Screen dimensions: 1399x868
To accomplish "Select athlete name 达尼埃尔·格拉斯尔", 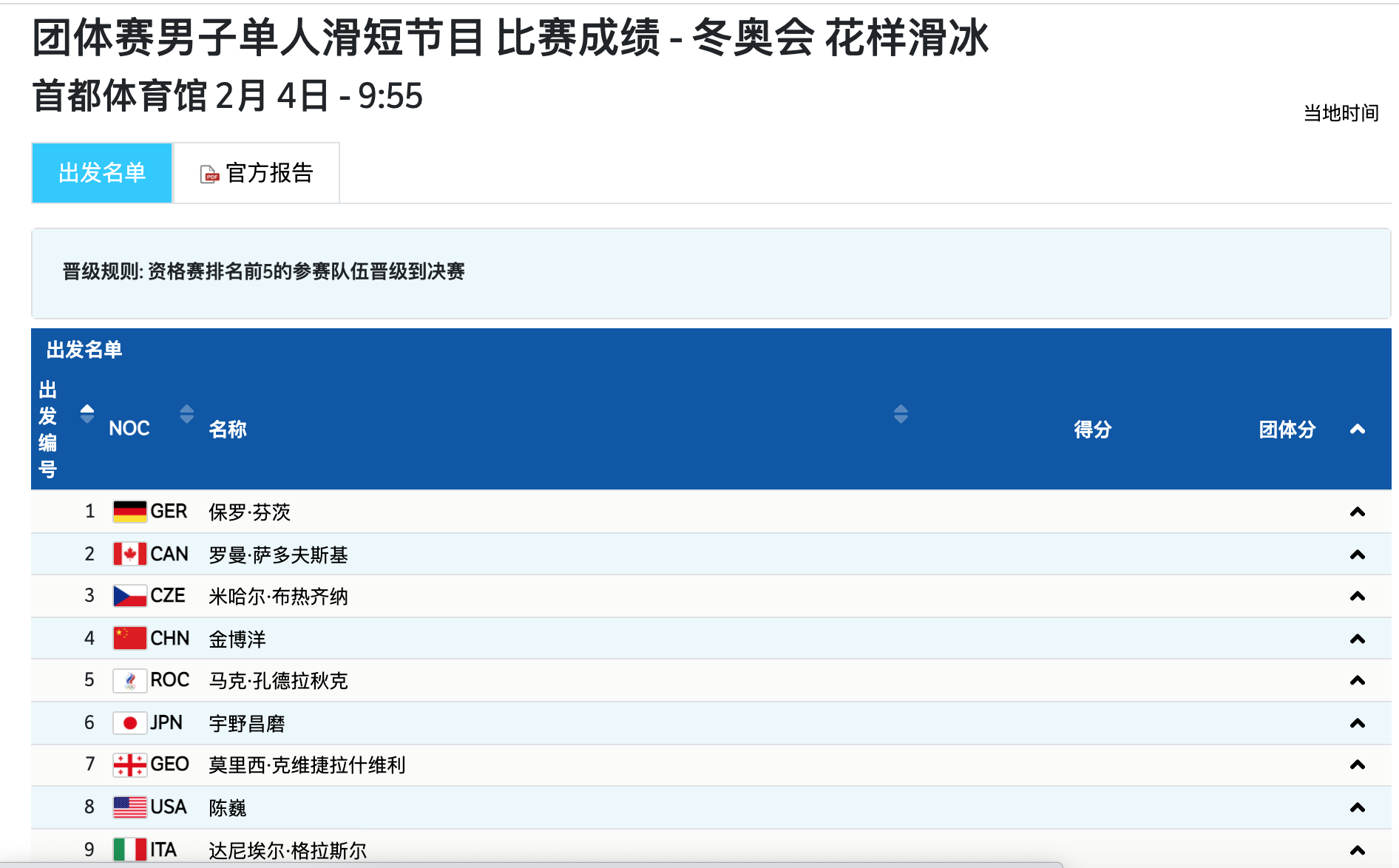I will tap(288, 850).
